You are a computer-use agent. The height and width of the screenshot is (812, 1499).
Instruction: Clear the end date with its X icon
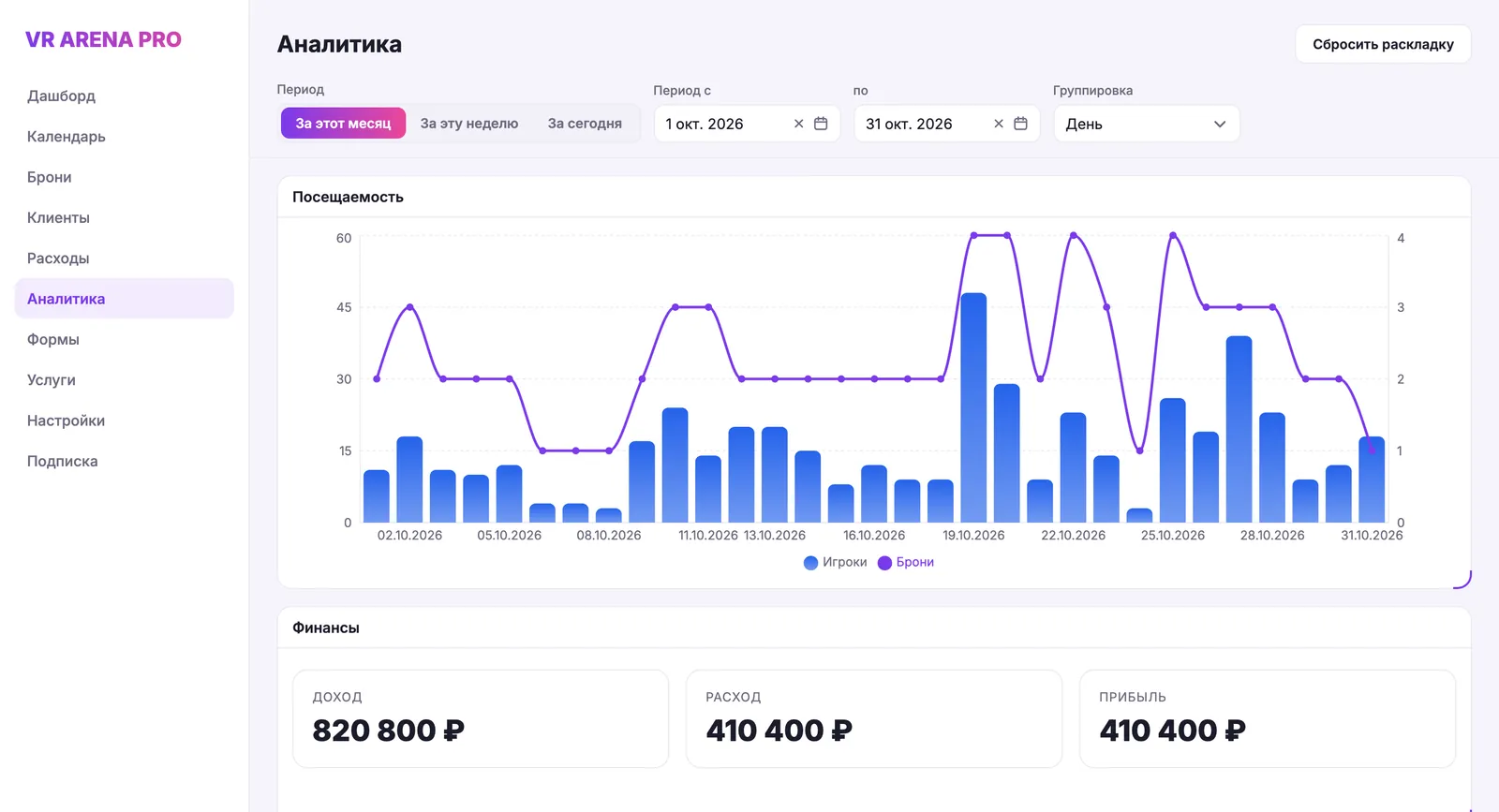(999, 124)
